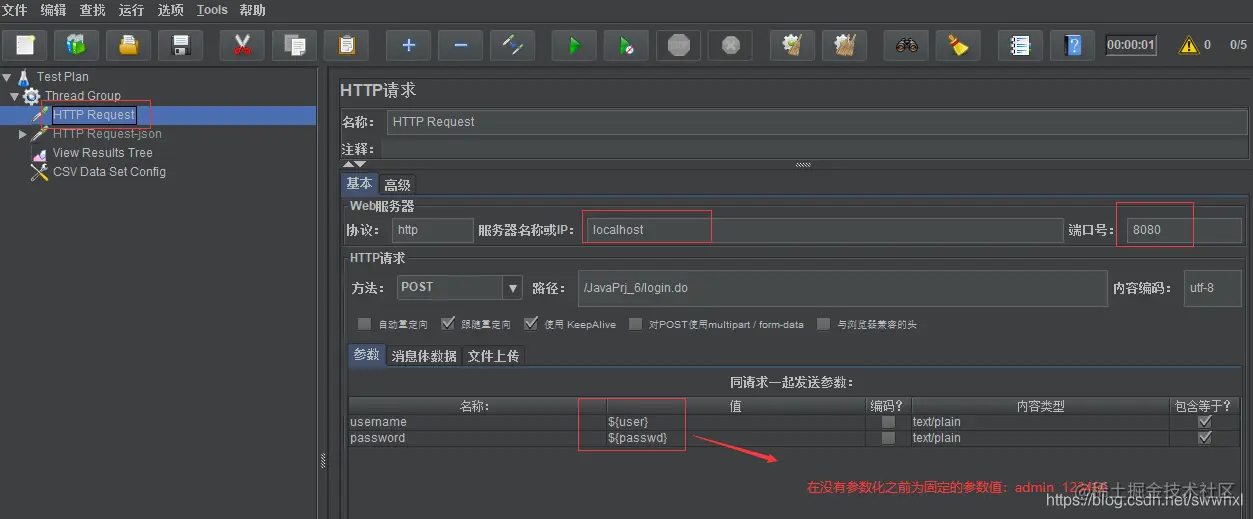Open the Templates toolbar icon
The image size is (1253, 519).
[76, 45]
